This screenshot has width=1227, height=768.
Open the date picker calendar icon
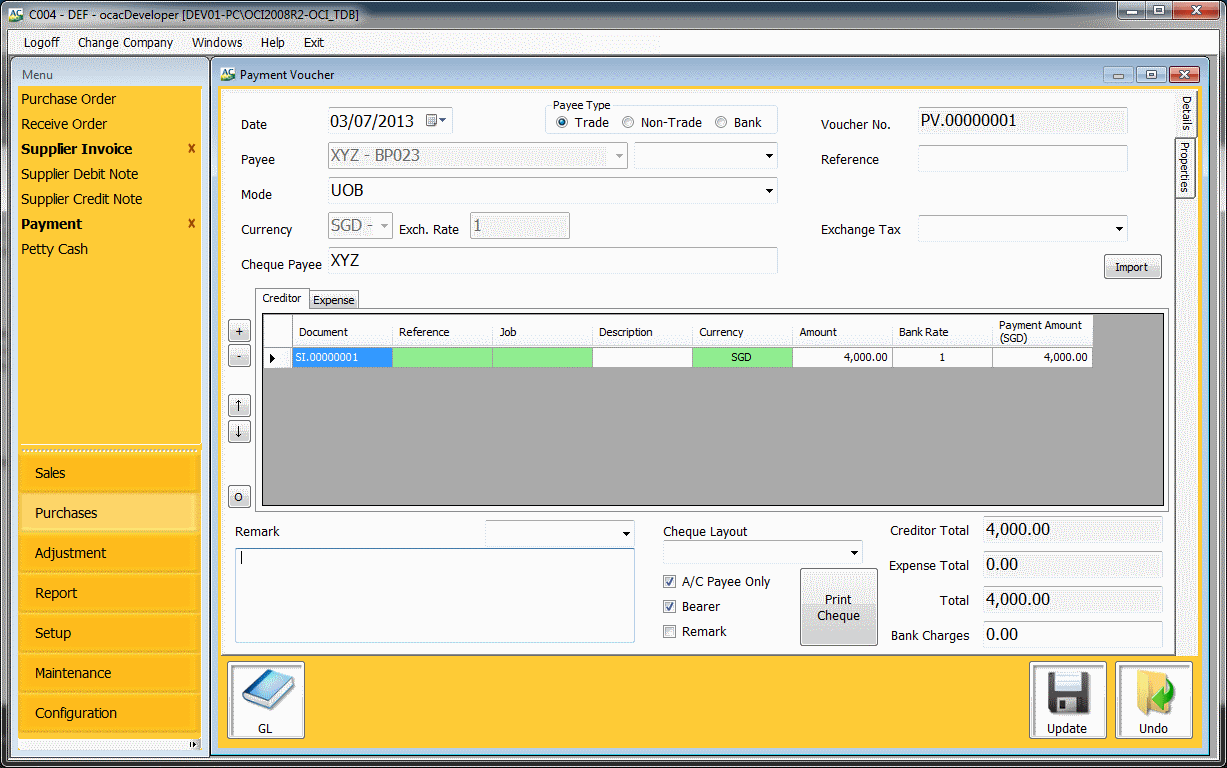(x=437, y=121)
